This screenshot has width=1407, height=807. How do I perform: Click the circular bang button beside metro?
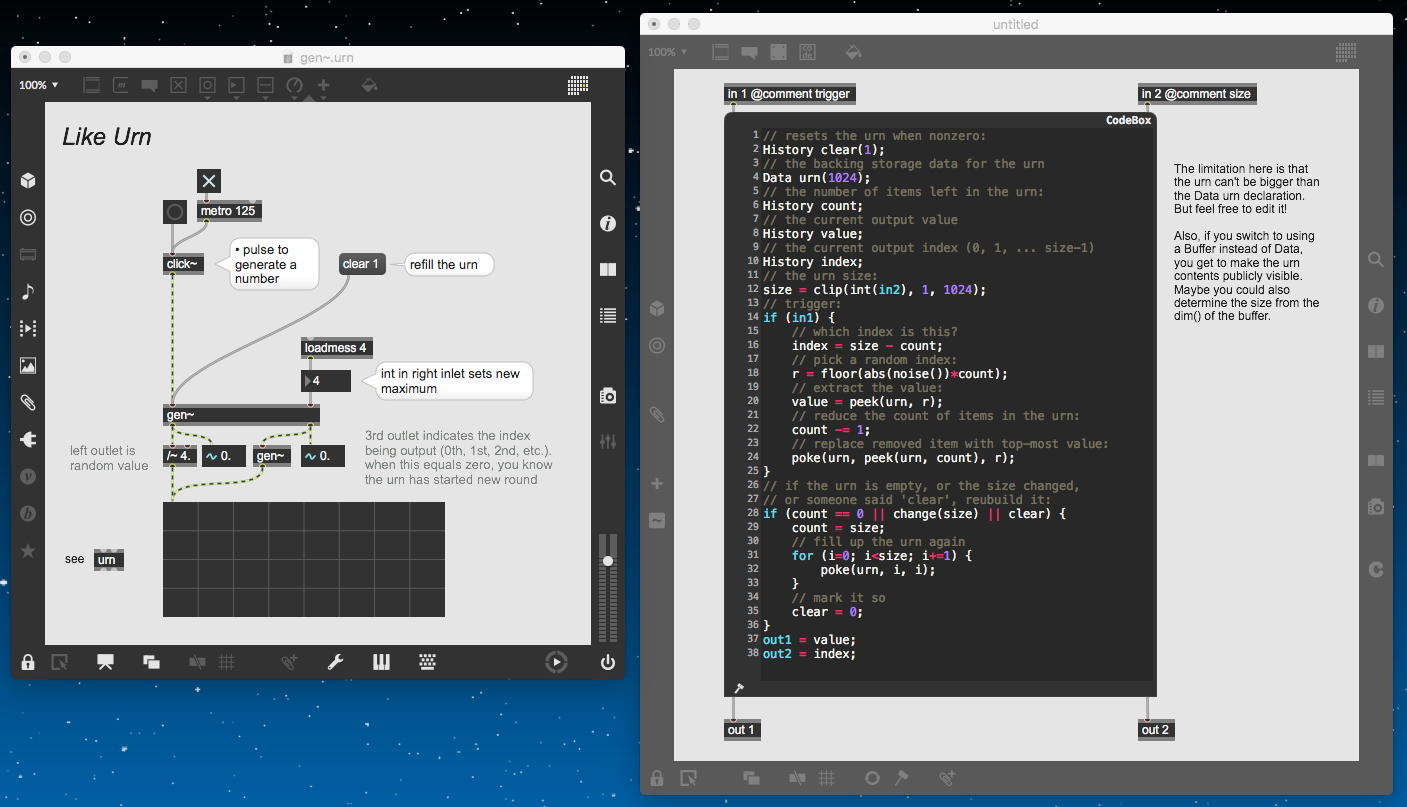(x=175, y=212)
